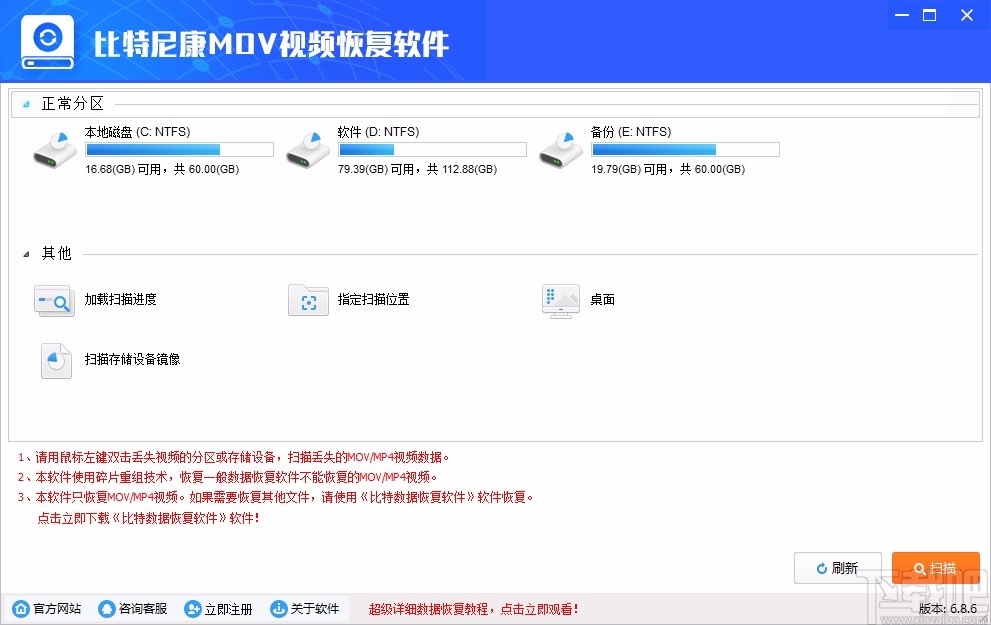
Task: Open 本地磁盘 (C: NTFS) drive icon
Action: [x=55, y=148]
